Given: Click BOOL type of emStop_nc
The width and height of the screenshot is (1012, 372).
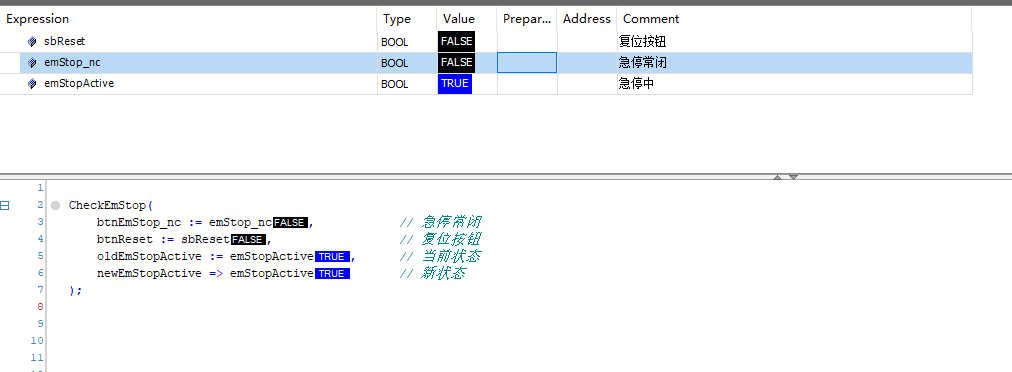Looking at the screenshot, I should coord(395,63).
